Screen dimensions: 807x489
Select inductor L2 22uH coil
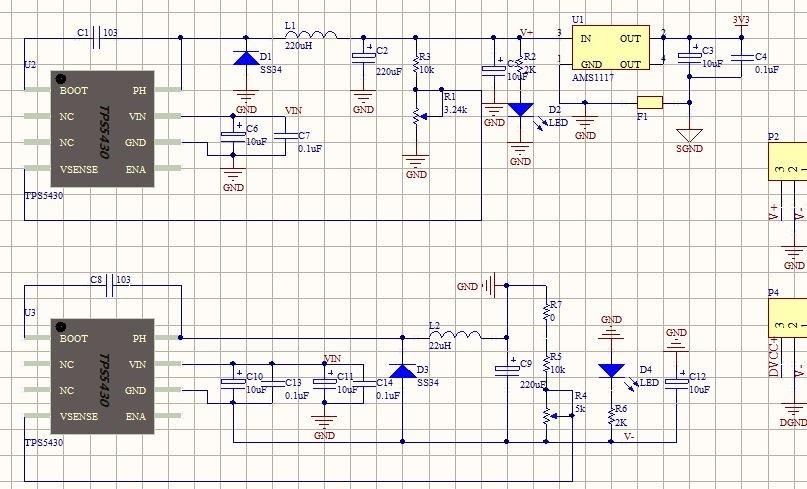pyautogui.click(x=455, y=334)
